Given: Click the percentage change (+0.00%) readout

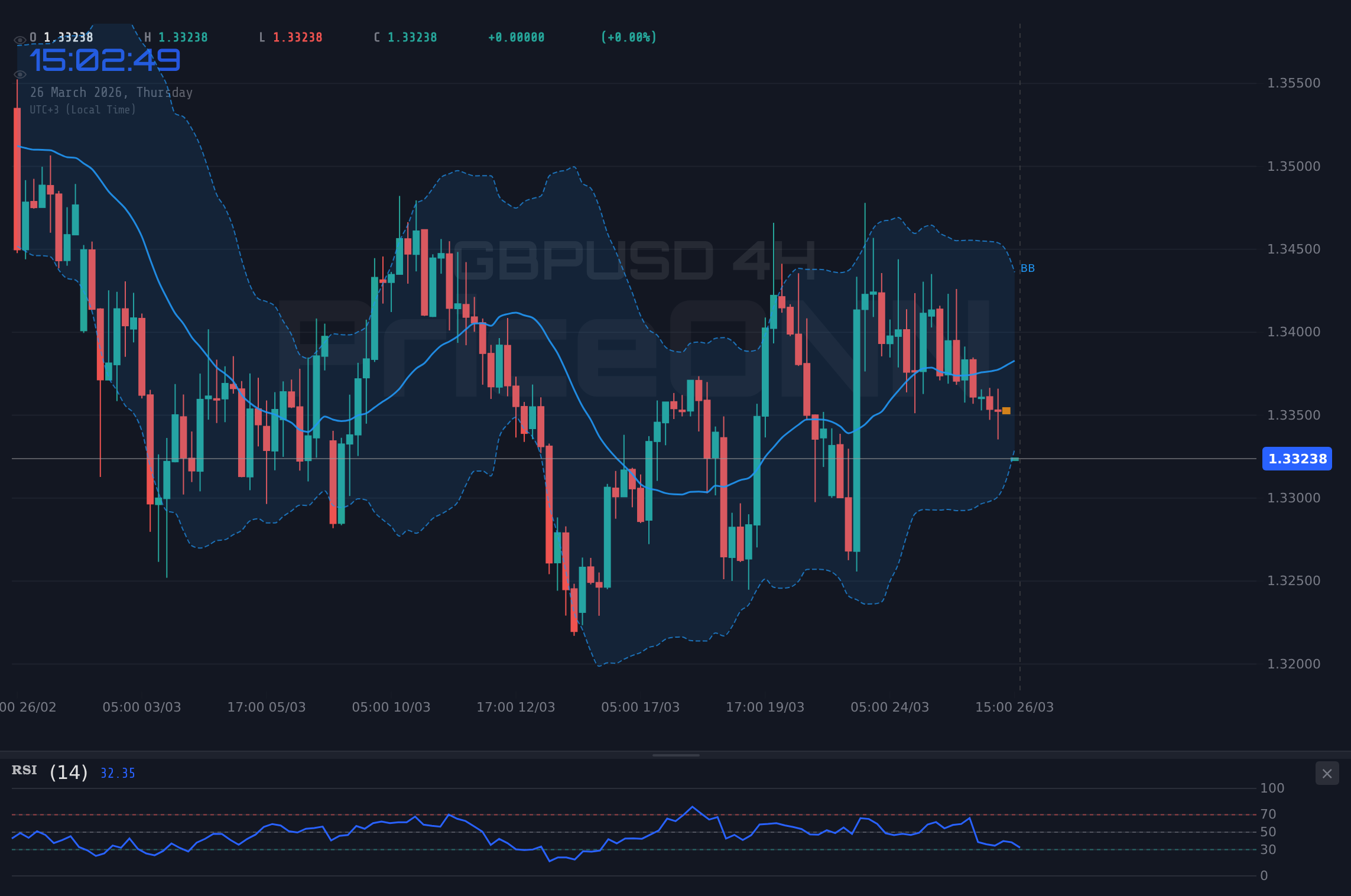Looking at the screenshot, I should pos(628,37).
